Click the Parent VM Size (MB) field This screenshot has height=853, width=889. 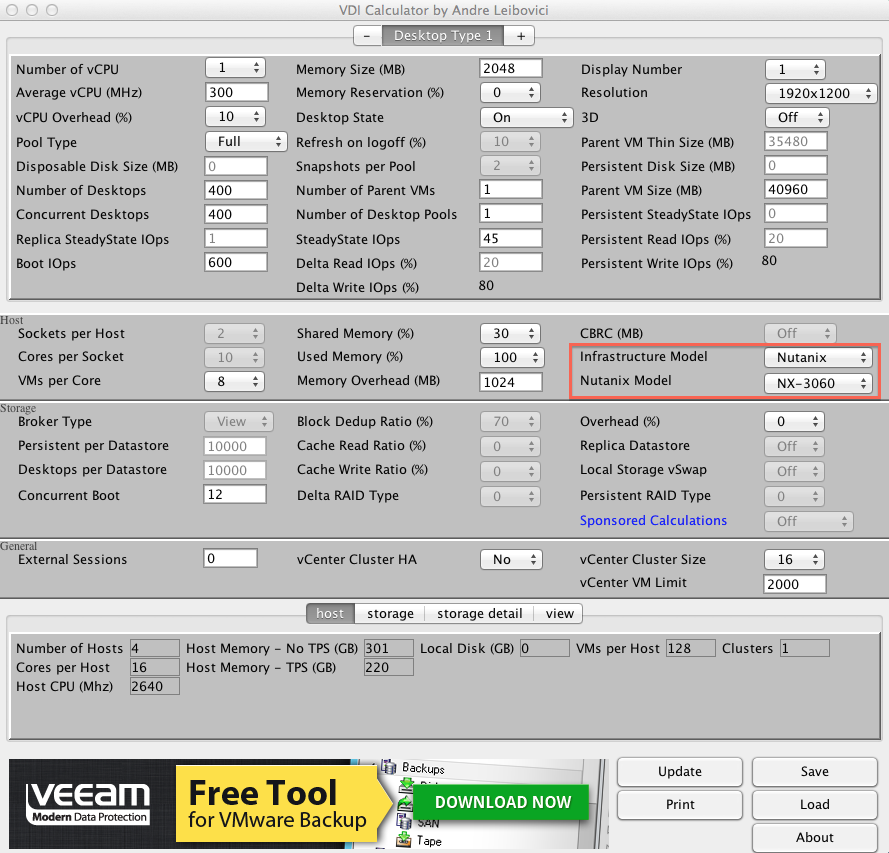pos(795,189)
